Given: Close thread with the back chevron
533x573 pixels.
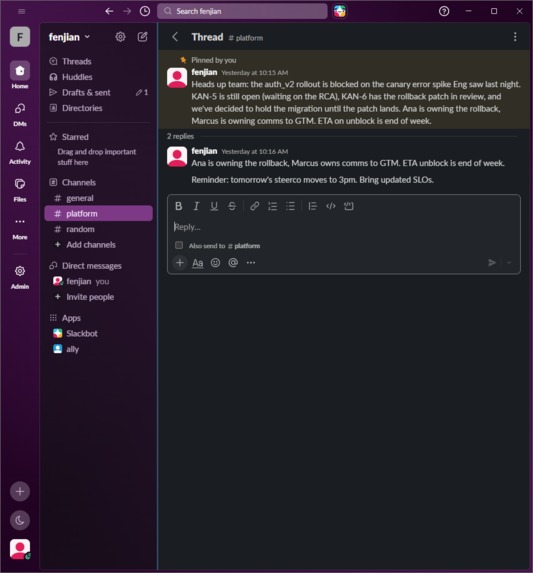Looking at the screenshot, I should [x=175, y=37].
